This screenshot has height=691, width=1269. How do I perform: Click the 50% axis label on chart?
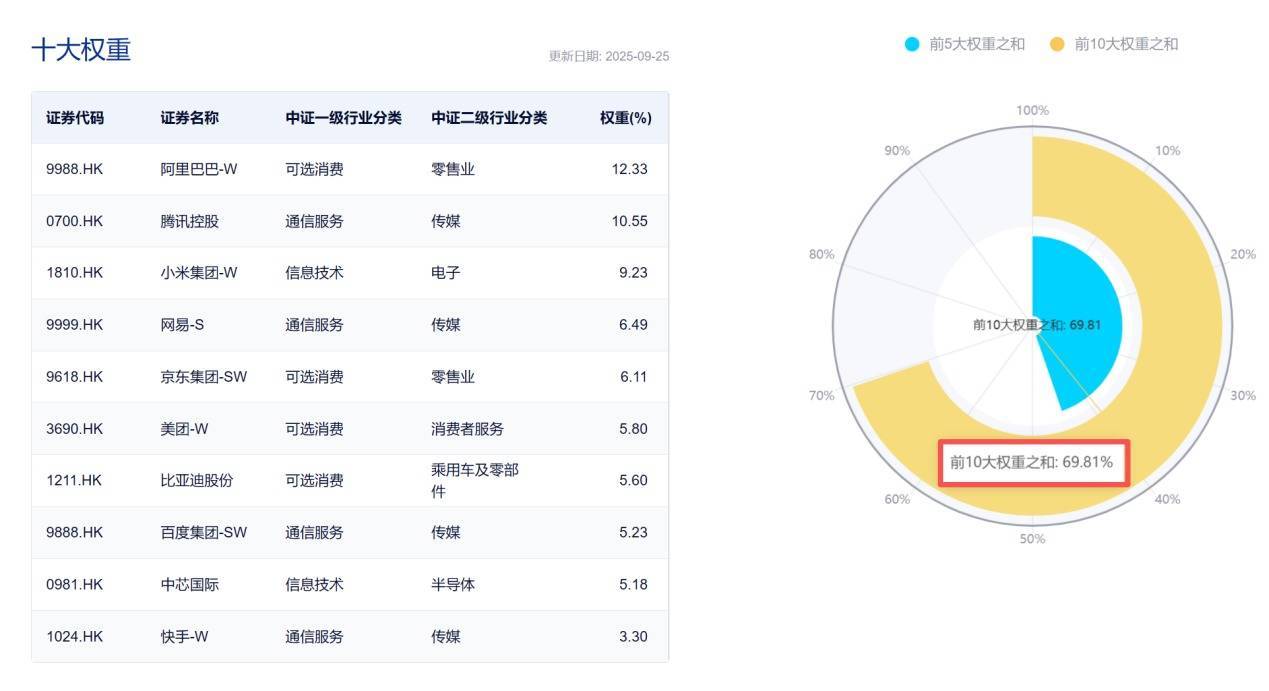click(x=1032, y=539)
